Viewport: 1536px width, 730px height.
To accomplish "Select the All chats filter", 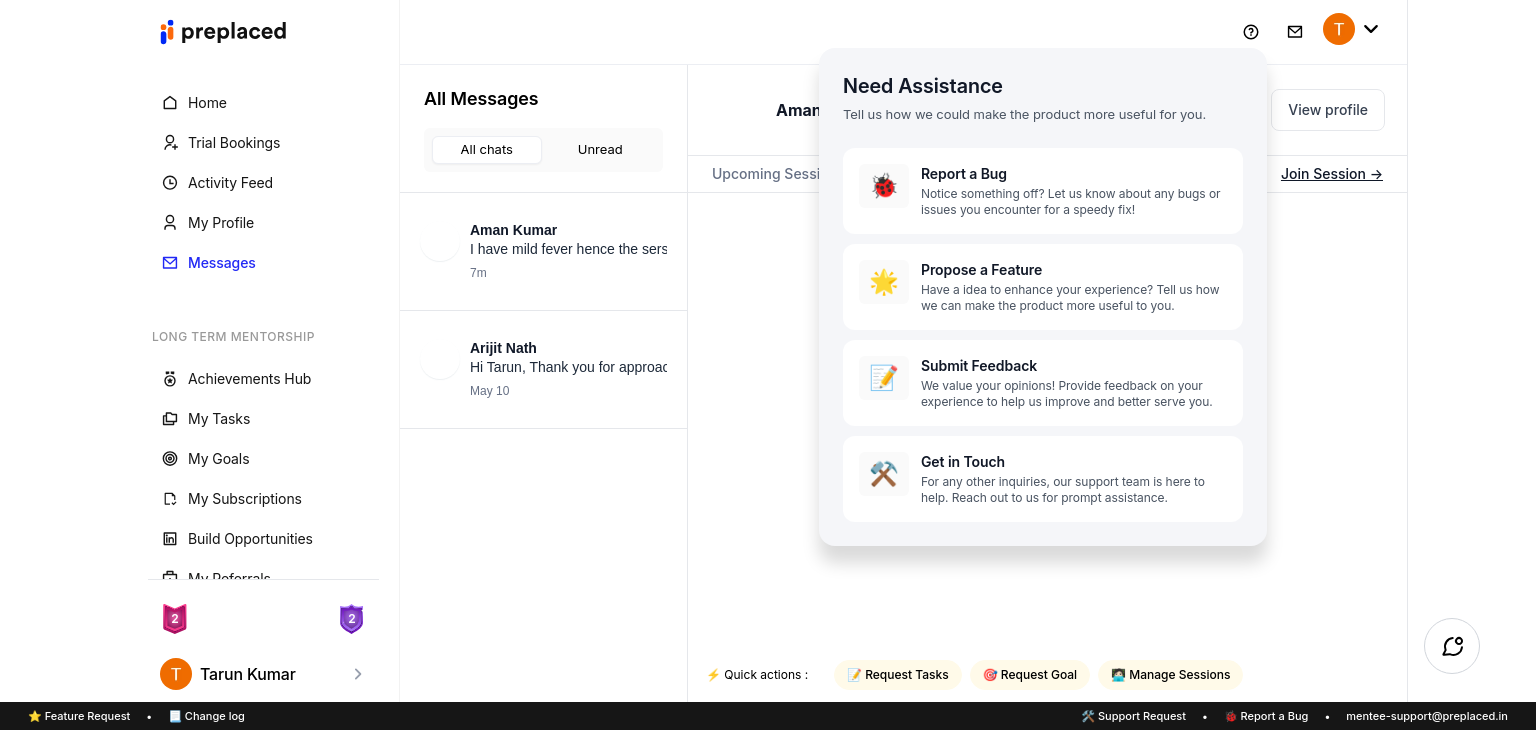I will (487, 150).
